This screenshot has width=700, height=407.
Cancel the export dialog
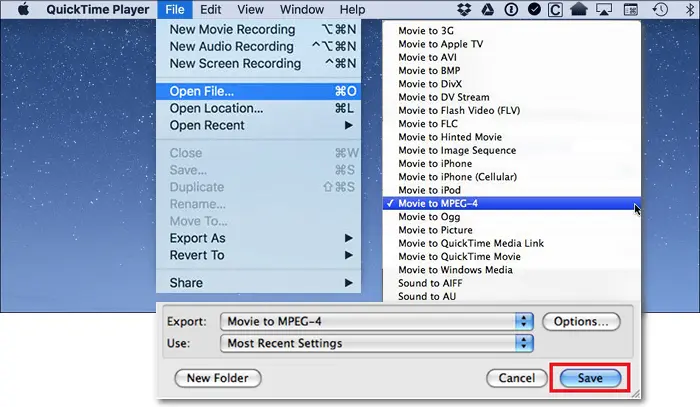click(517, 378)
